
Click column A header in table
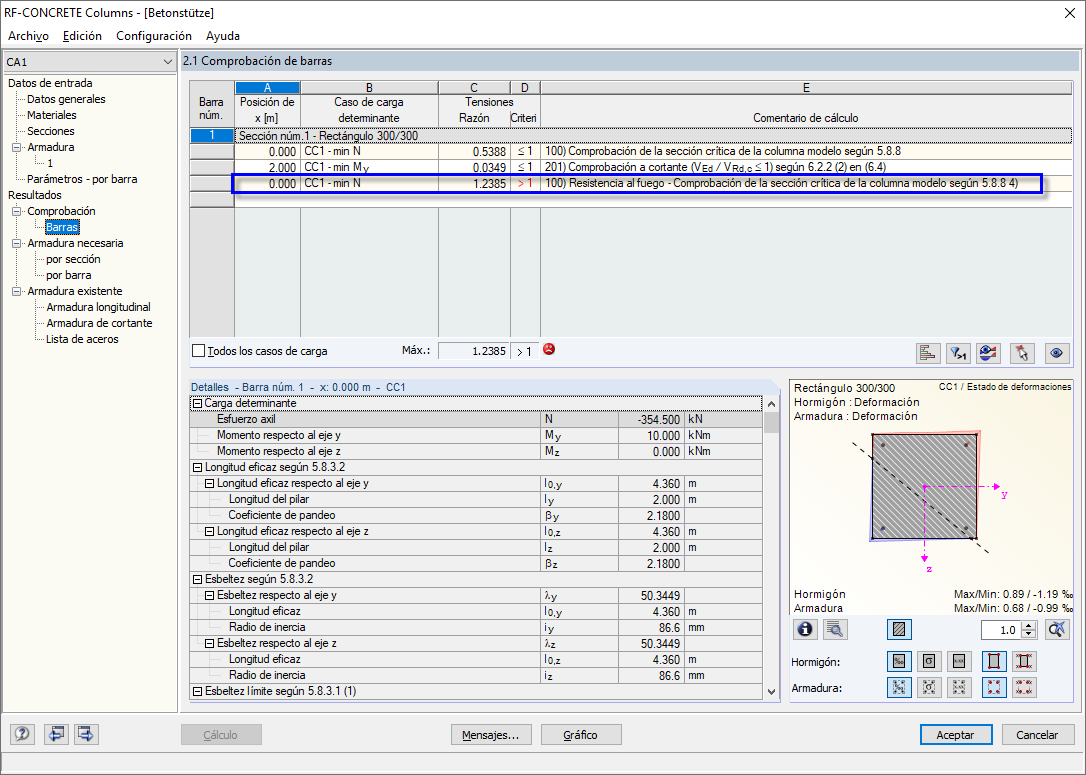click(267, 88)
